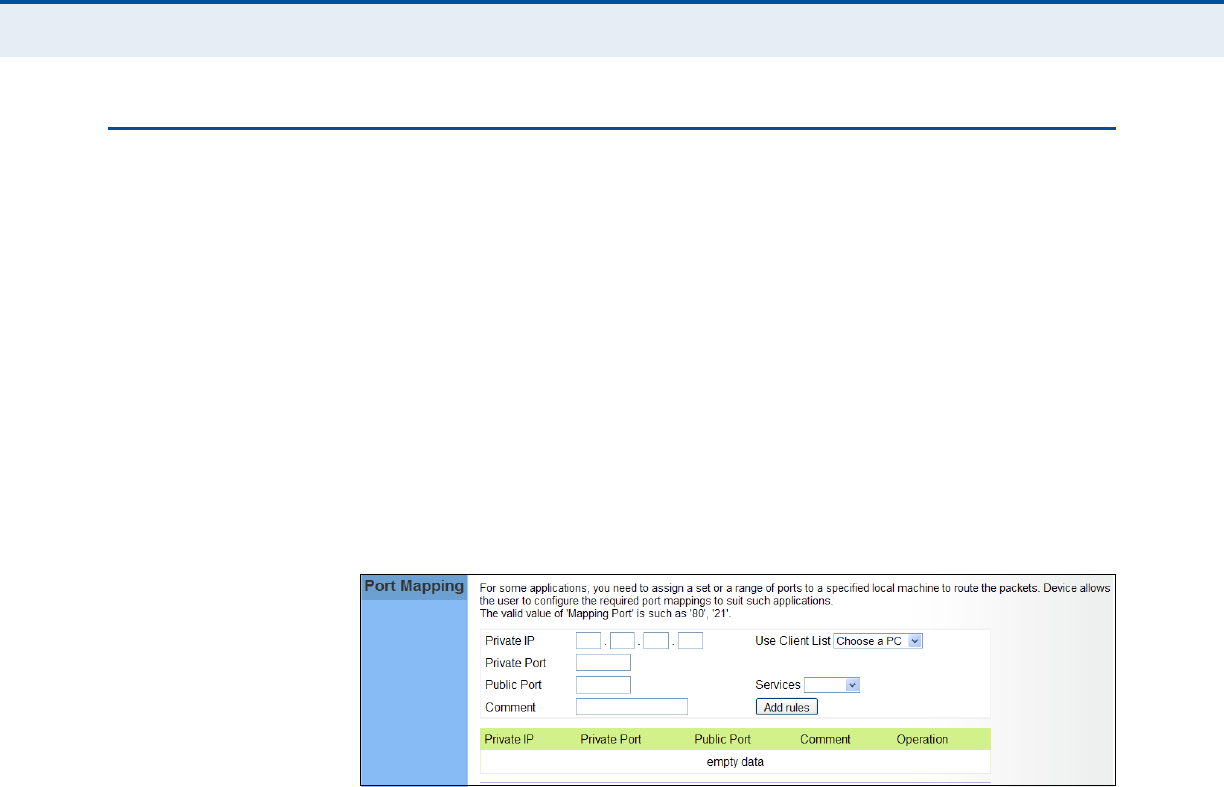The height and width of the screenshot is (787, 1224).
Task: Open the Services dropdown
Action: click(832, 685)
